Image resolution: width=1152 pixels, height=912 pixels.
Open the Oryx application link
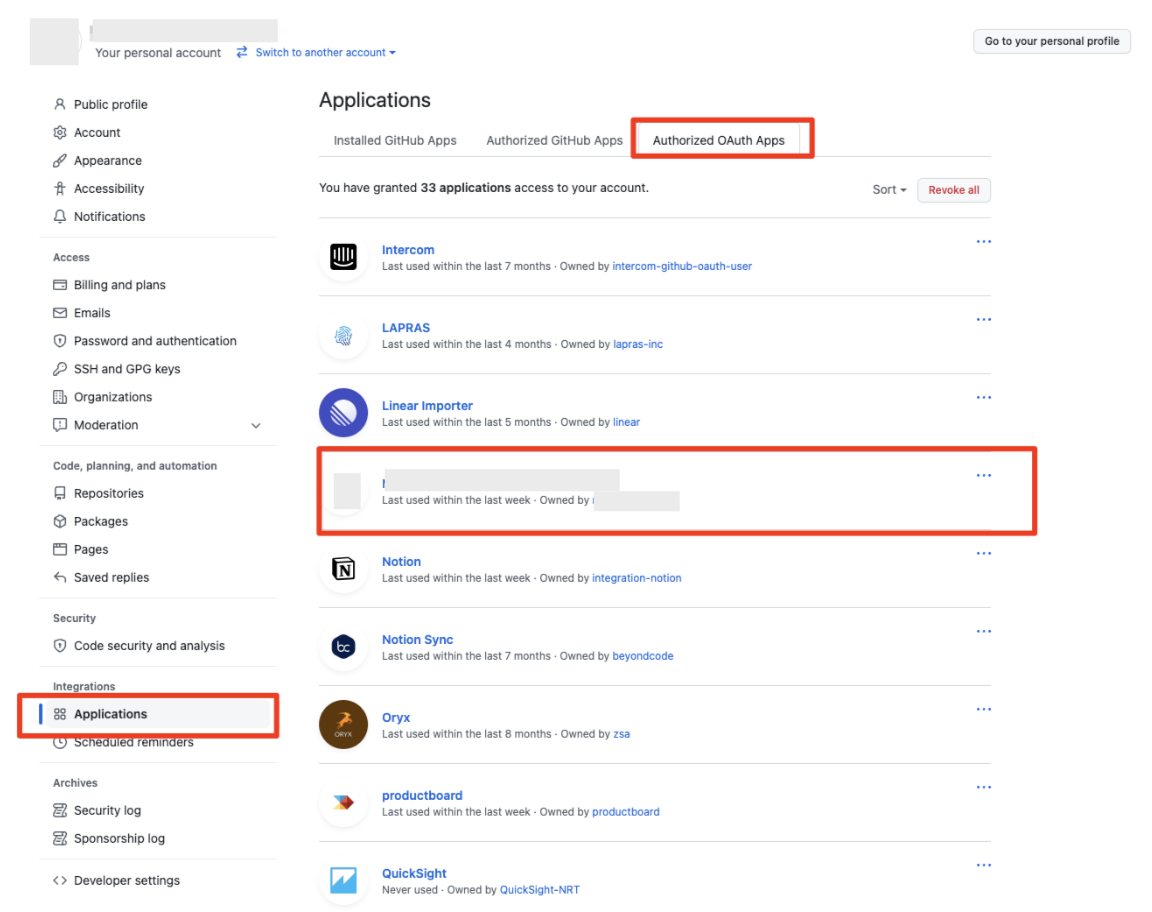pyautogui.click(x=396, y=717)
